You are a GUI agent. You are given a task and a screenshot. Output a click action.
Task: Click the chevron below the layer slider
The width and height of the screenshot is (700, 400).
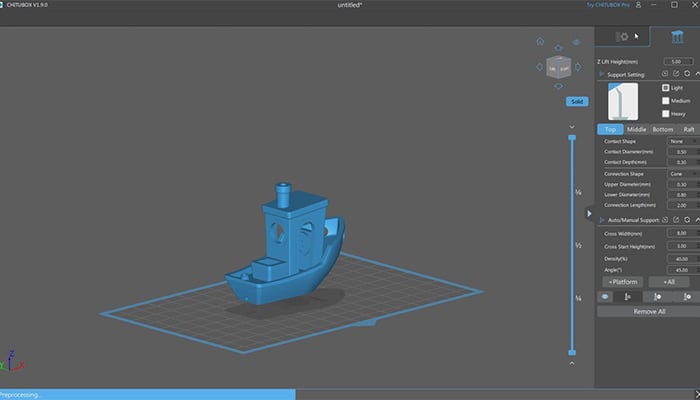click(x=572, y=363)
